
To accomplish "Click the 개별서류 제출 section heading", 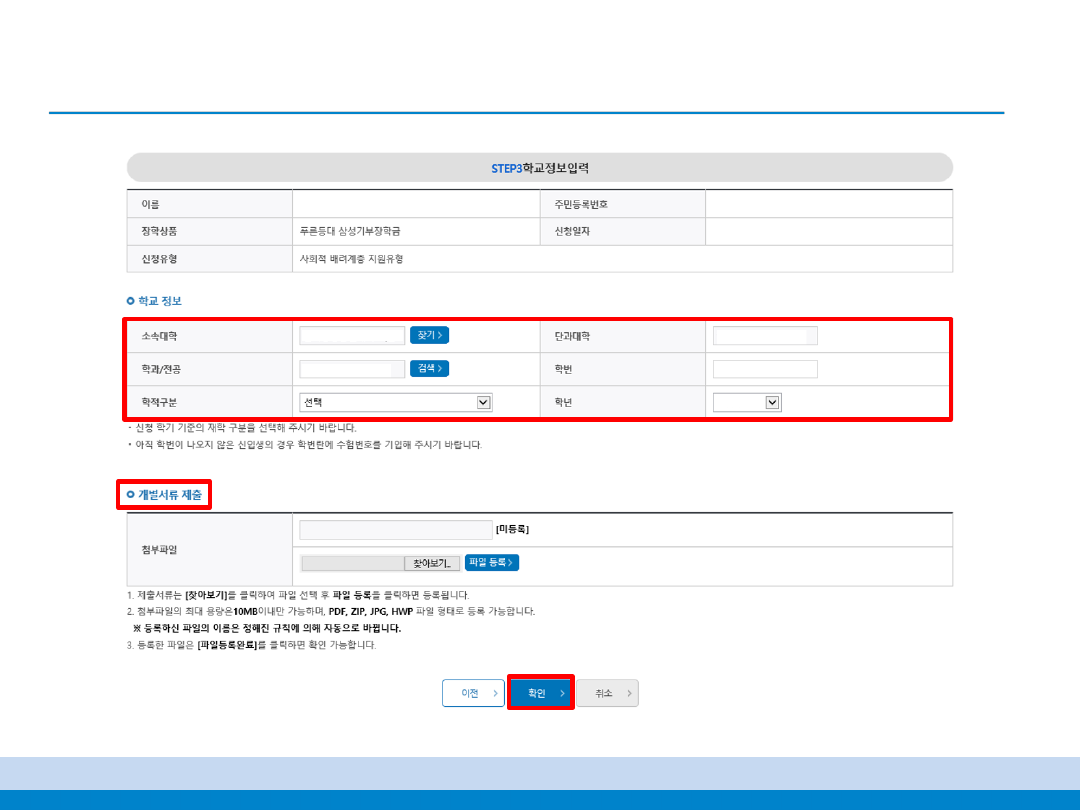I will click(x=169, y=495).
